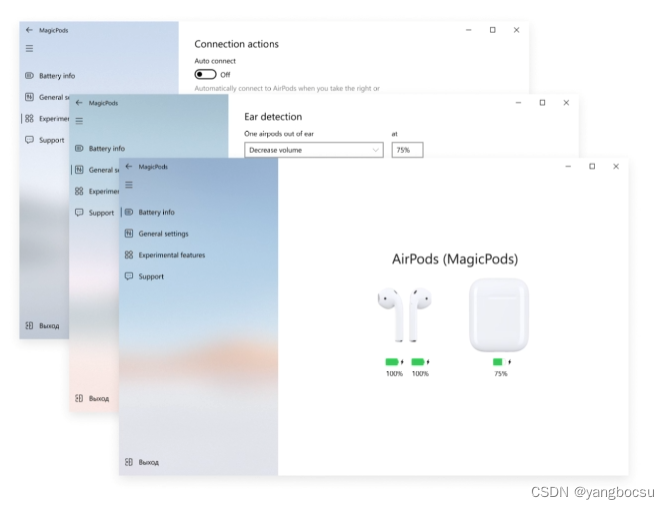Screen dimensions: 670x509
Task: Go back in rear Connection actions window
Action: 29,30
